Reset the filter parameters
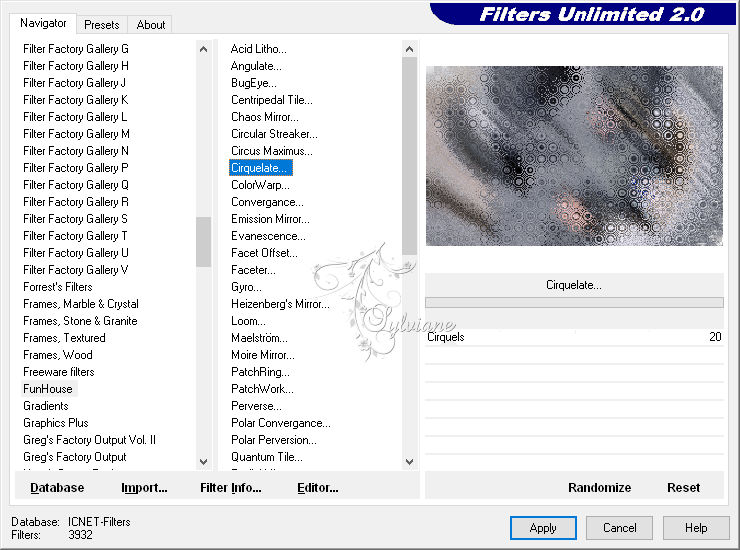 tap(683, 488)
